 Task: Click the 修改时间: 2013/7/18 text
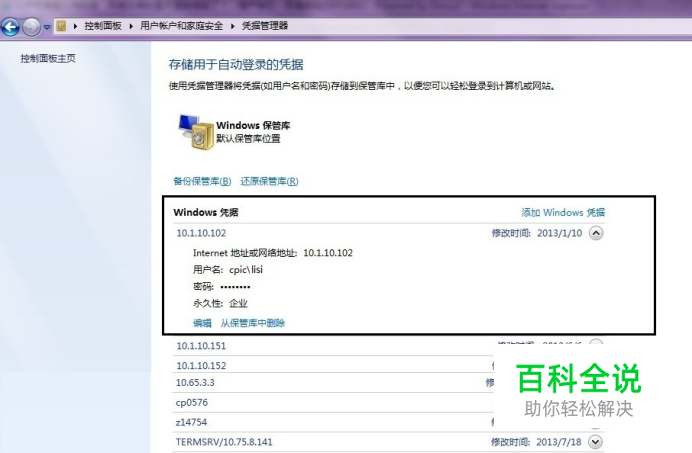(x=536, y=442)
